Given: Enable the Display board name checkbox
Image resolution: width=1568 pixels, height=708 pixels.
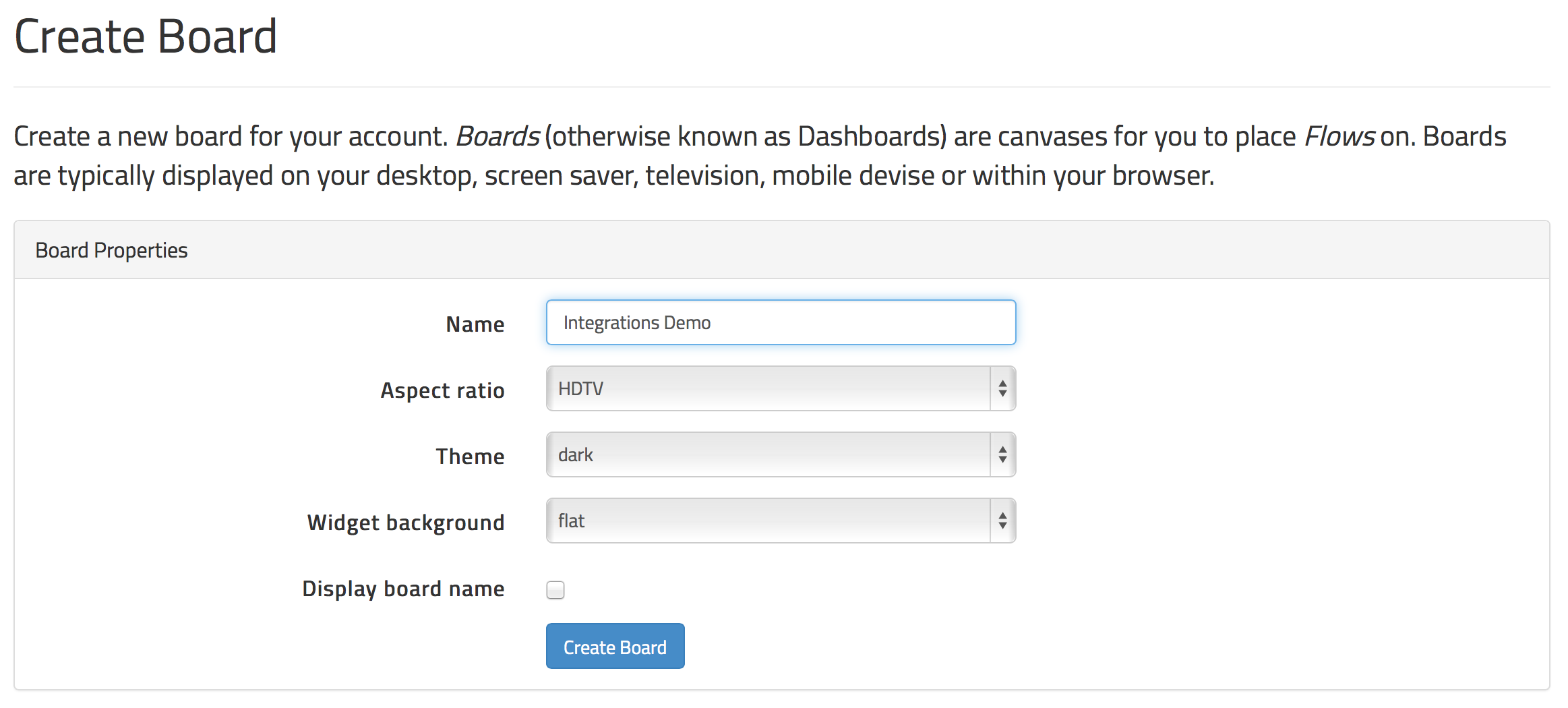Looking at the screenshot, I should [555, 590].
